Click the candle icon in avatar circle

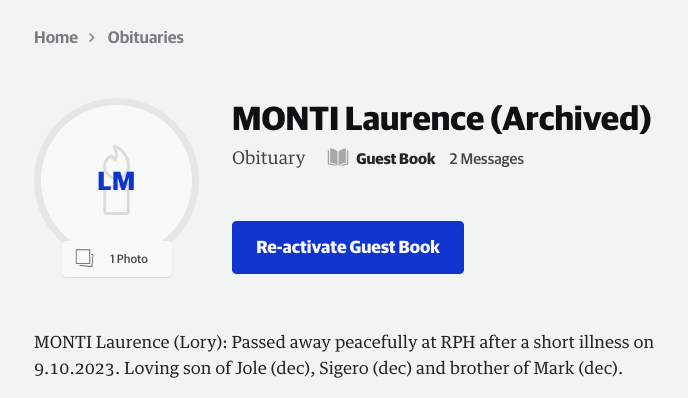[116, 180]
